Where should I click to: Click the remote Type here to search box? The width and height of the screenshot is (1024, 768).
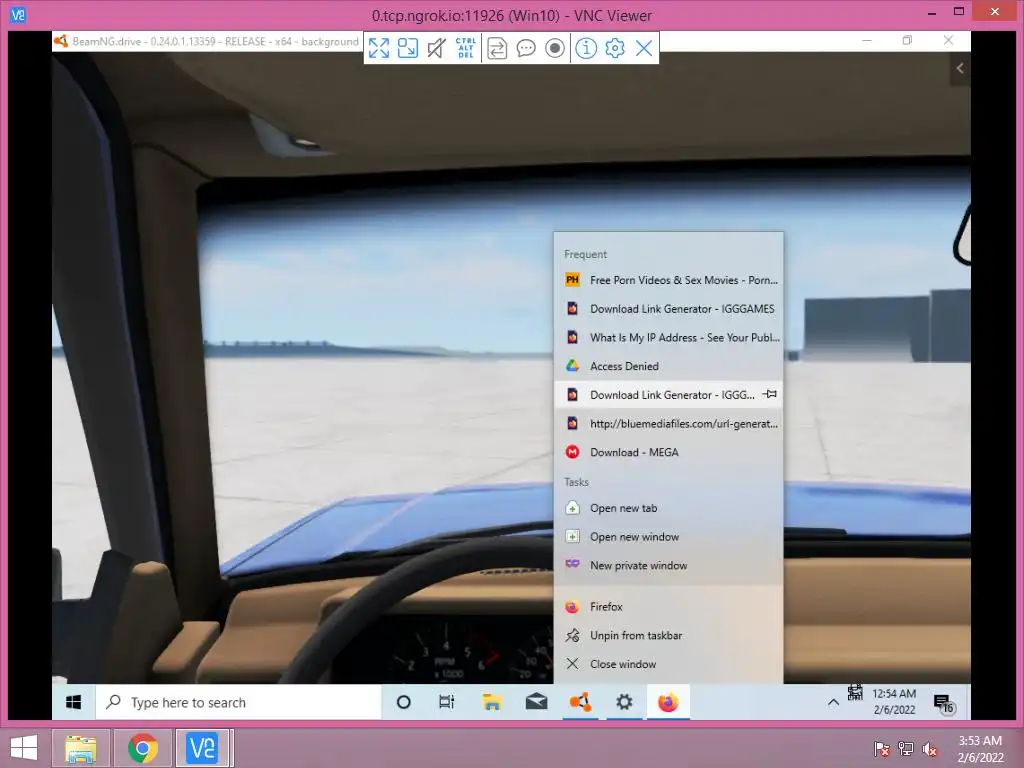tap(238, 702)
